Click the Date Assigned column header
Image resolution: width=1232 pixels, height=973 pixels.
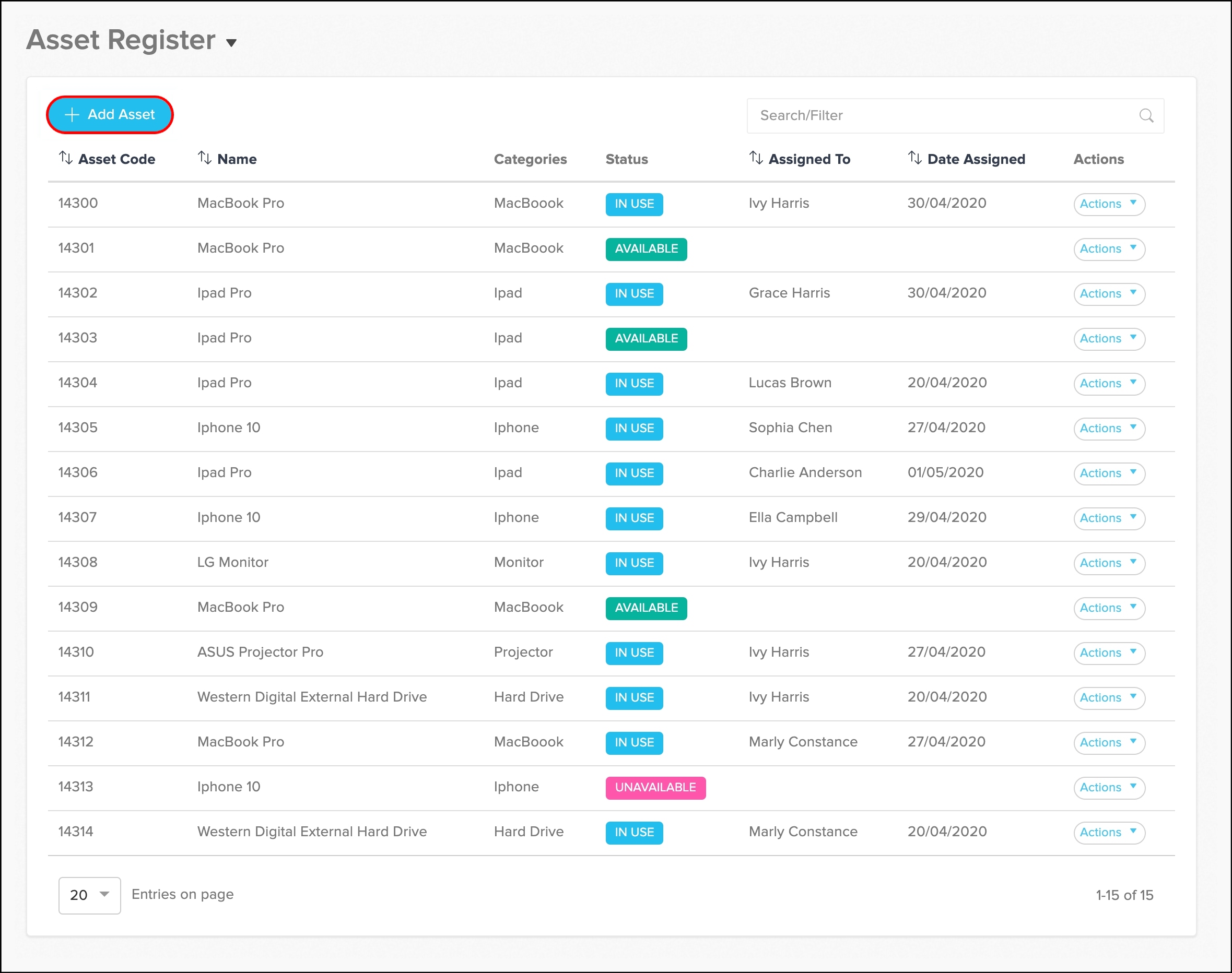click(x=976, y=159)
